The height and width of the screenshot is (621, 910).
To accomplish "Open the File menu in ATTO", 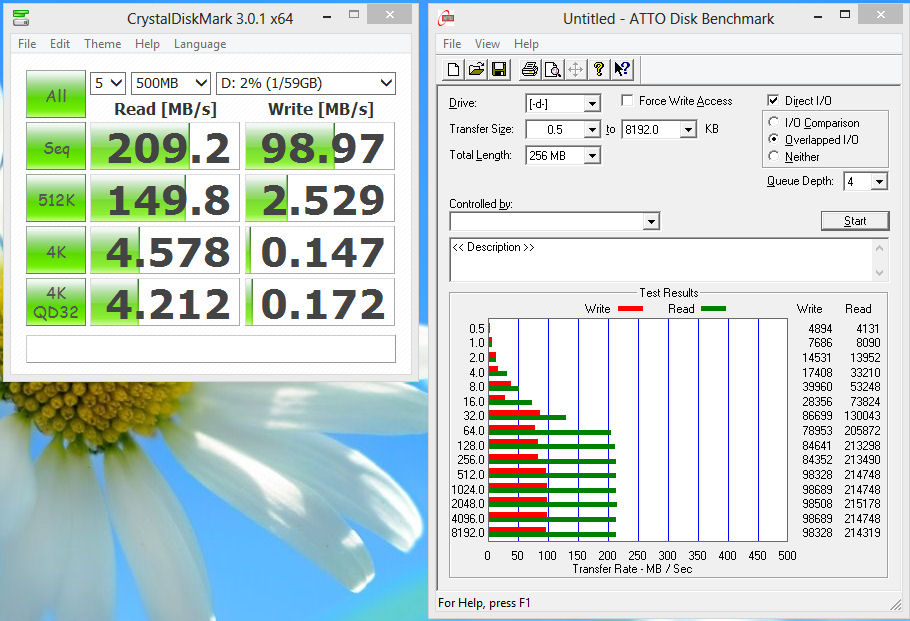I will (452, 44).
